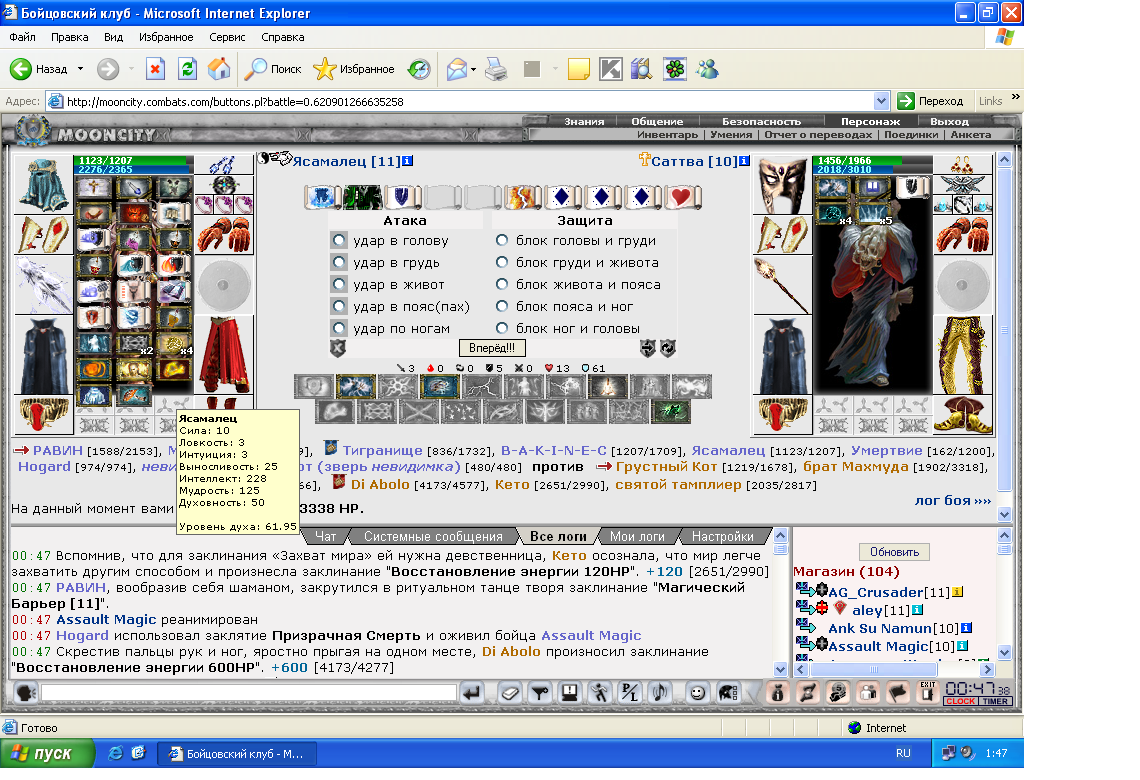Open the Сервис menu
The image size is (1140, 780).
point(227,37)
